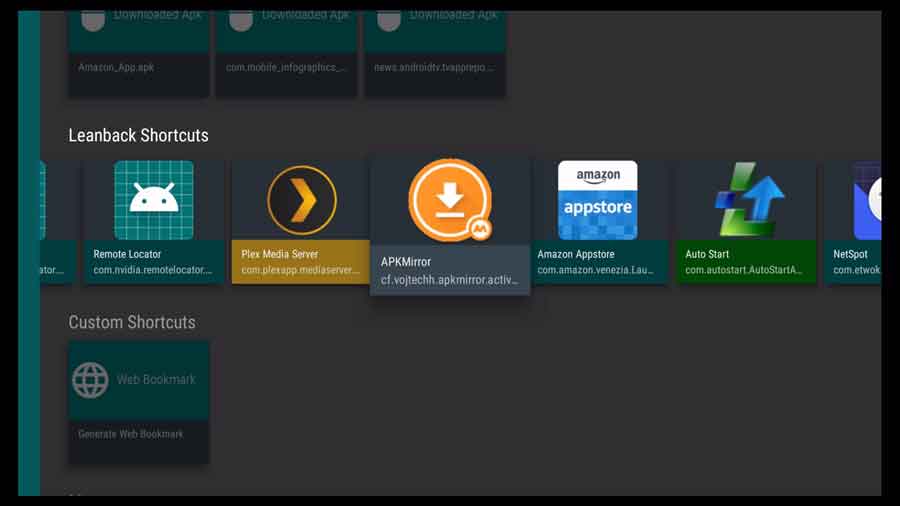This screenshot has height=506, width=900.
Task: Click the Web Bookmark card title
Action: (x=156, y=380)
